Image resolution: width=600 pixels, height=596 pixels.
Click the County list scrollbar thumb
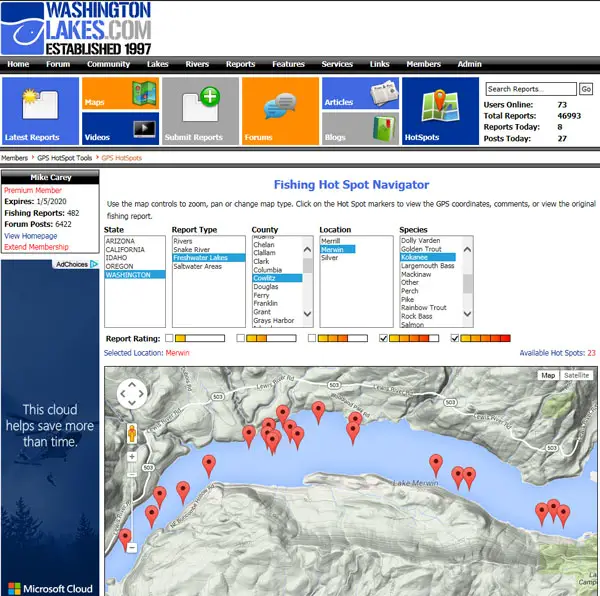(x=307, y=266)
